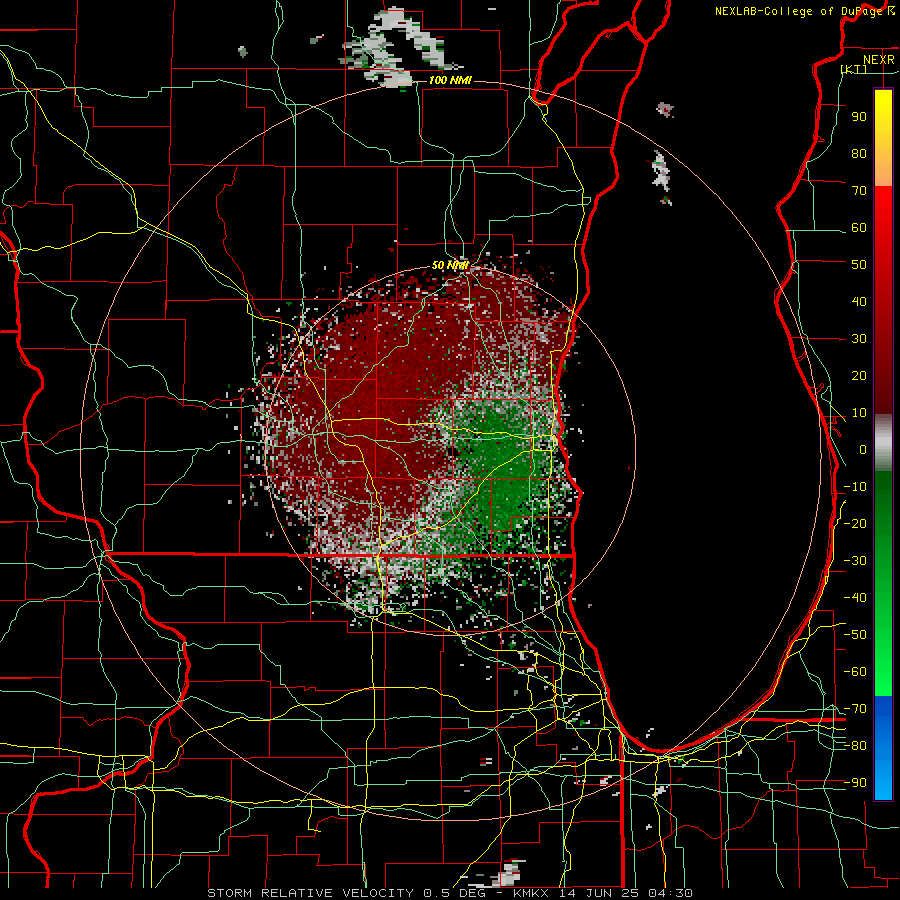
Task: Click the -90 scale value
Action: coord(855,783)
